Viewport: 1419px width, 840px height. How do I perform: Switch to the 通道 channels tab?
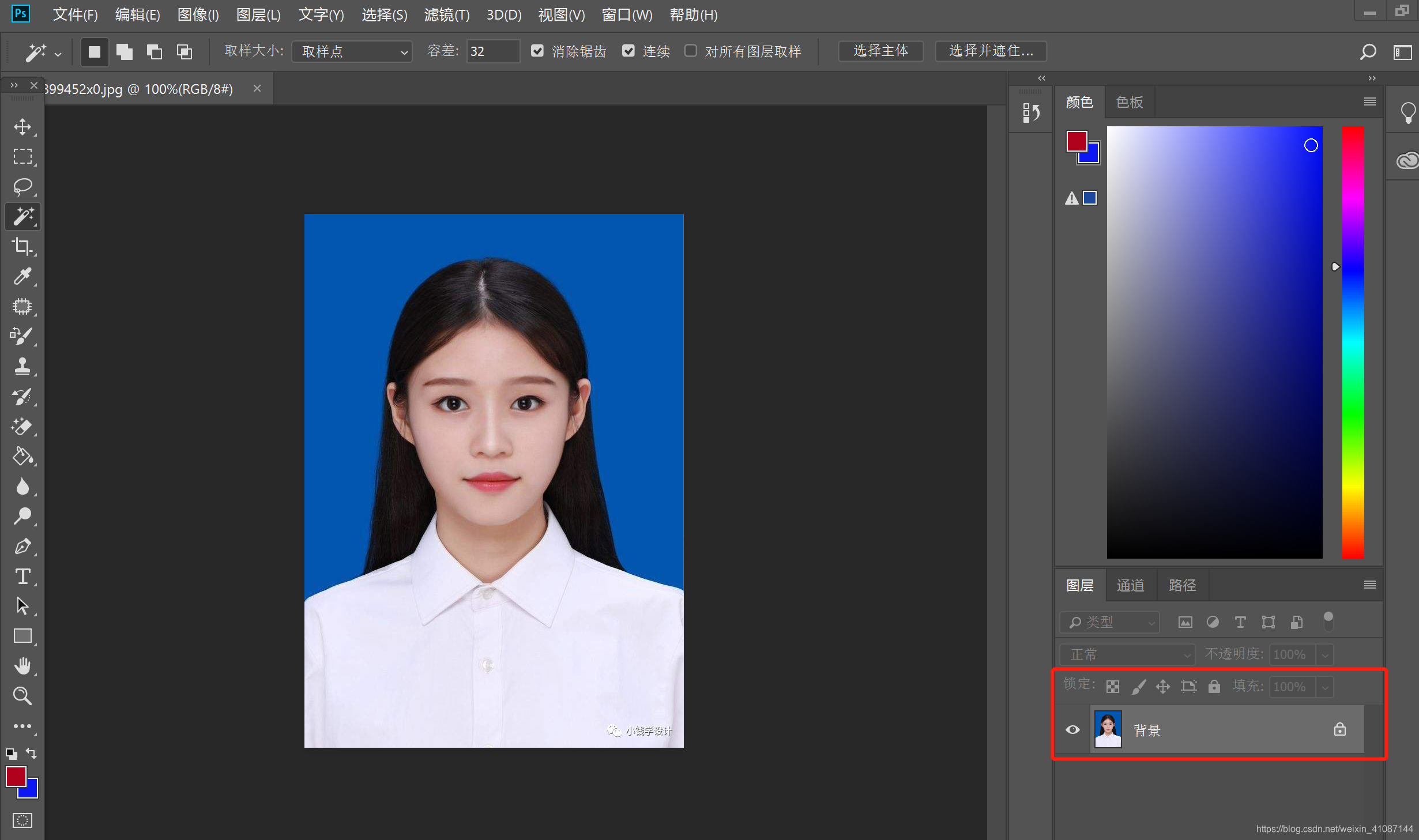pos(1130,586)
